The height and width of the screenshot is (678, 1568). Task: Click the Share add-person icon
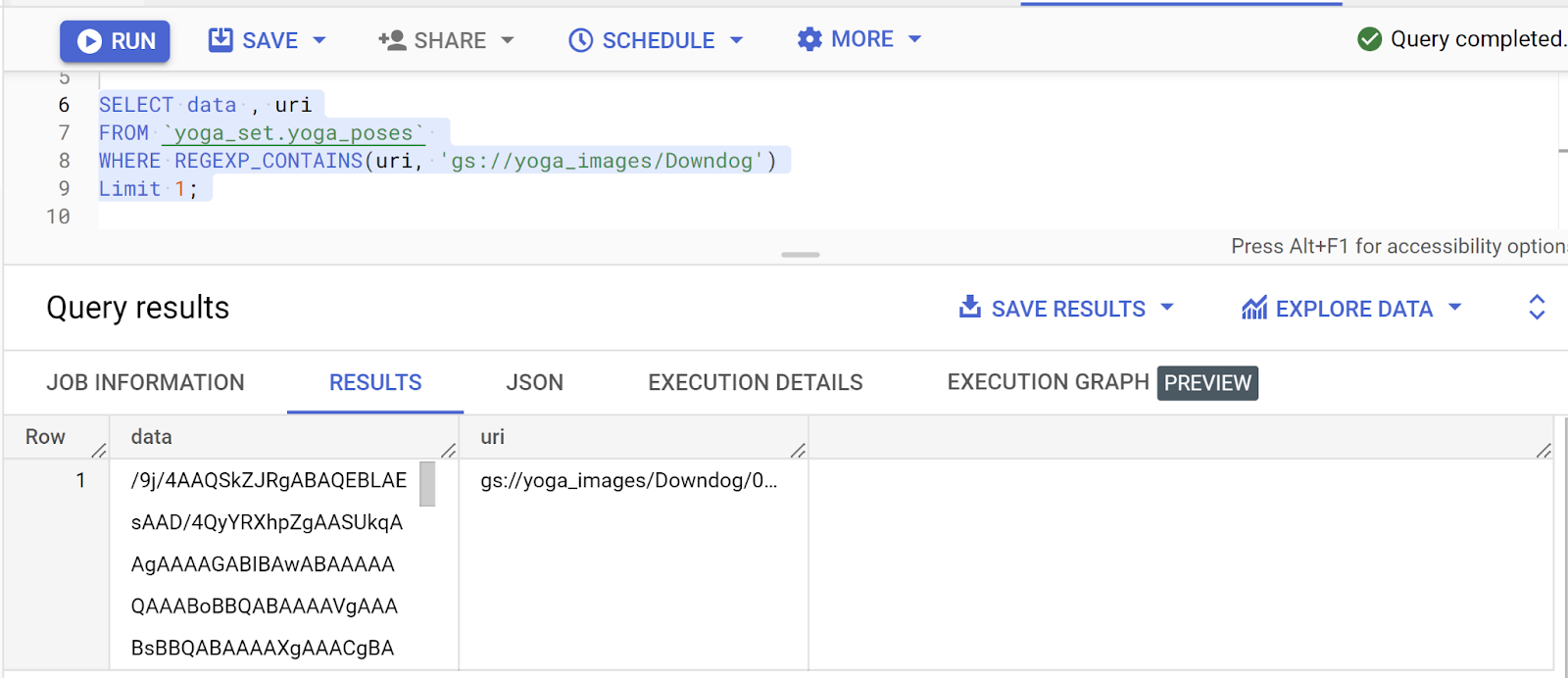(392, 40)
